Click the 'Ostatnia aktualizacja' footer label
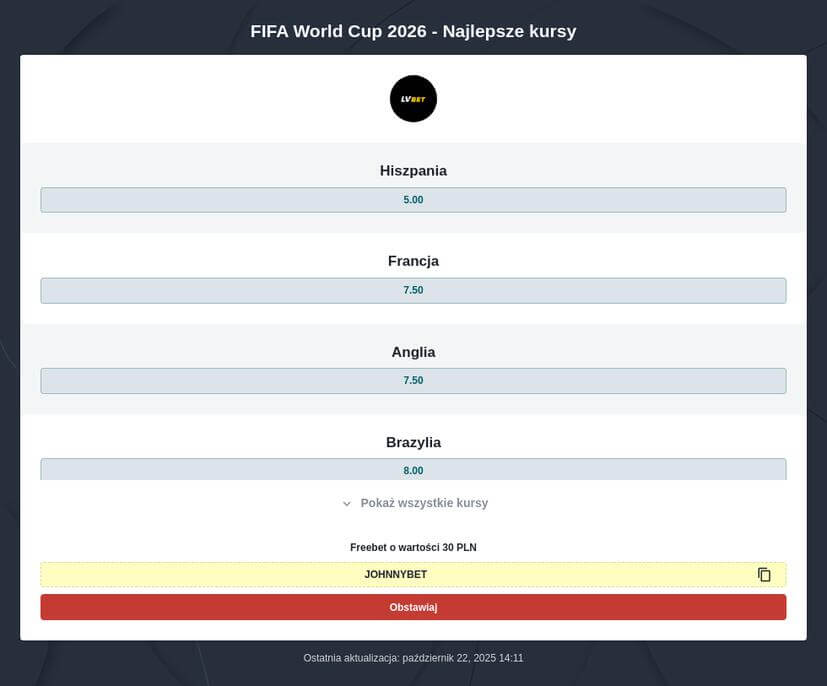The width and height of the screenshot is (827, 686). coord(351,658)
